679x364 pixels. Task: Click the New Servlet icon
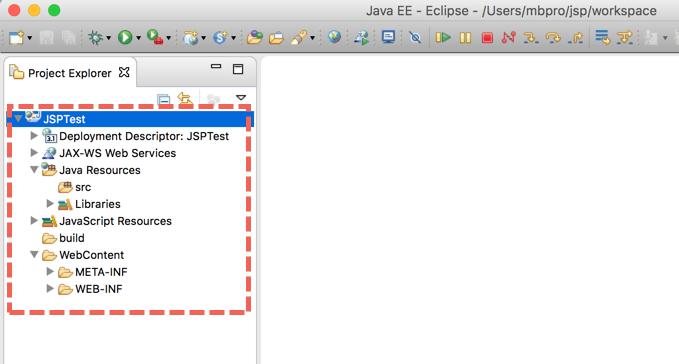click(x=220, y=38)
